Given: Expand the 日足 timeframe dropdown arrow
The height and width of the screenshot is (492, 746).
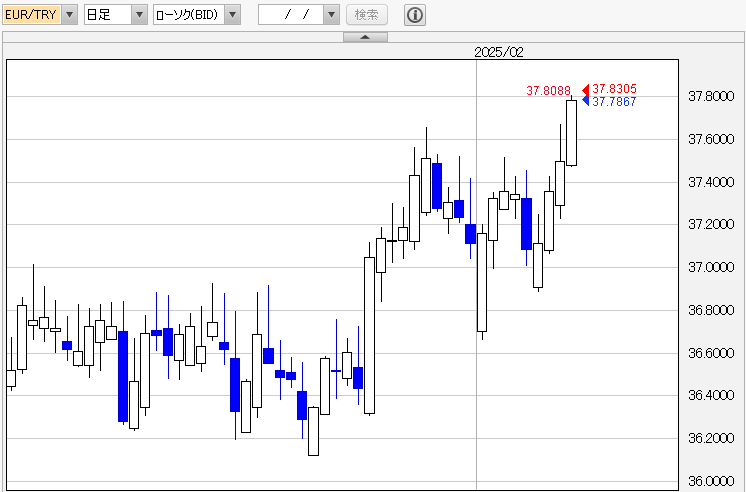Looking at the screenshot, I should coord(139,15).
